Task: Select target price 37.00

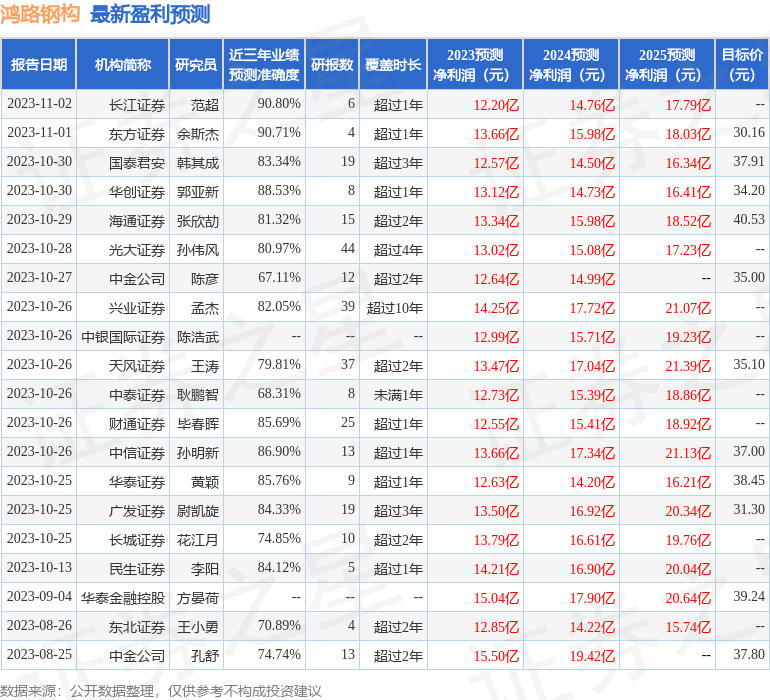Action: (749, 451)
